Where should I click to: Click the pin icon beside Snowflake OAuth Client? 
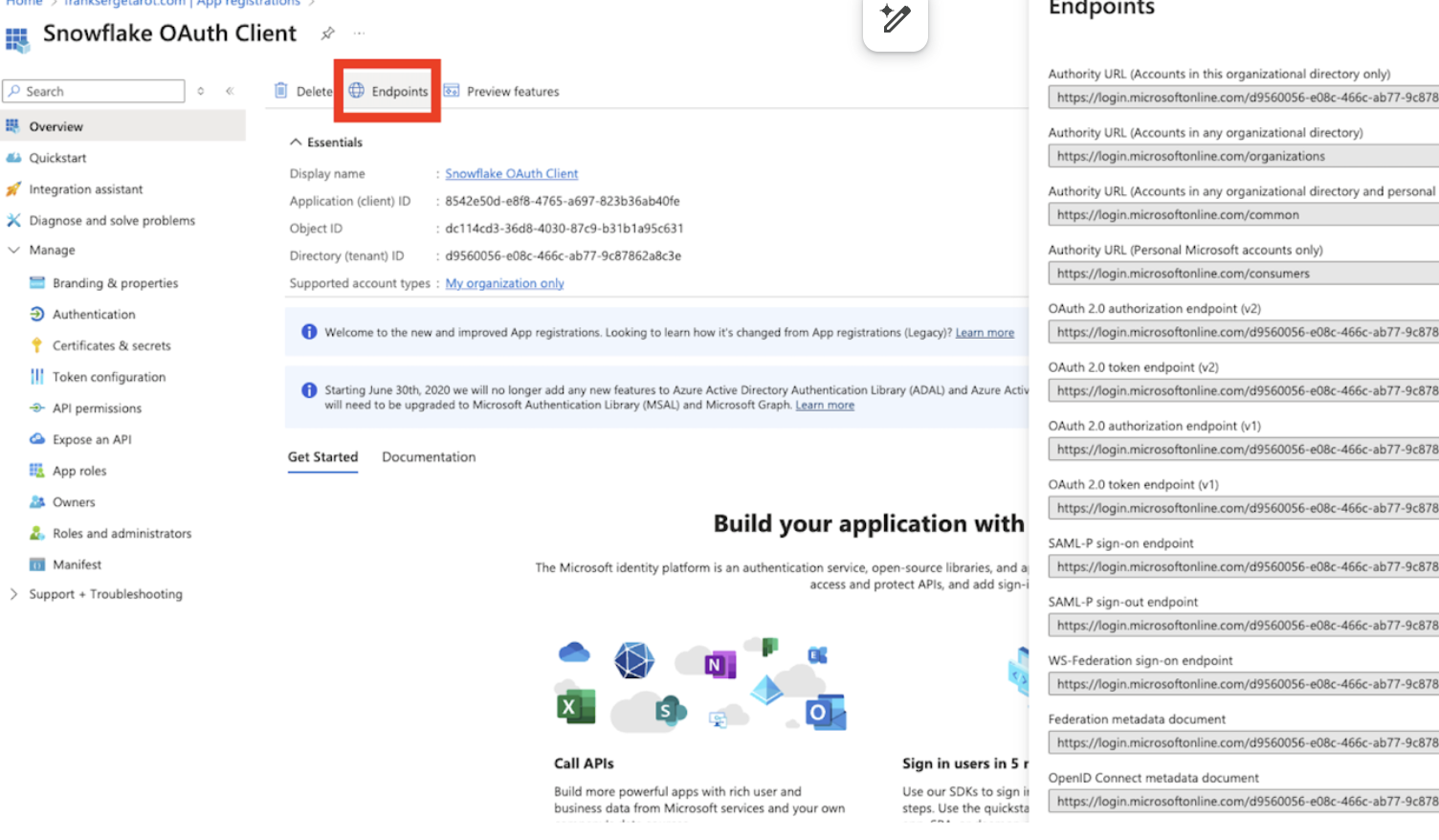[327, 33]
